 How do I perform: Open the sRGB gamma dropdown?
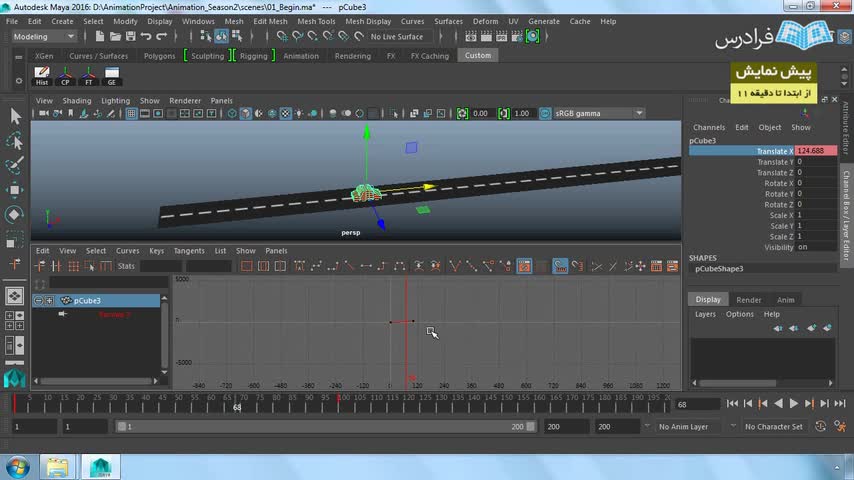point(598,114)
